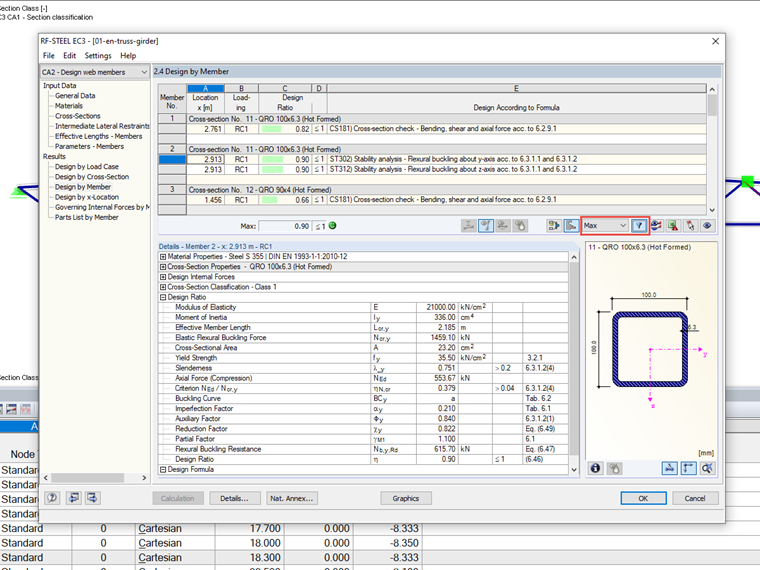The height and width of the screenshot is (570, 760).
Task: Open Effective Lengths - Members item
Action: tap(98, 137)
